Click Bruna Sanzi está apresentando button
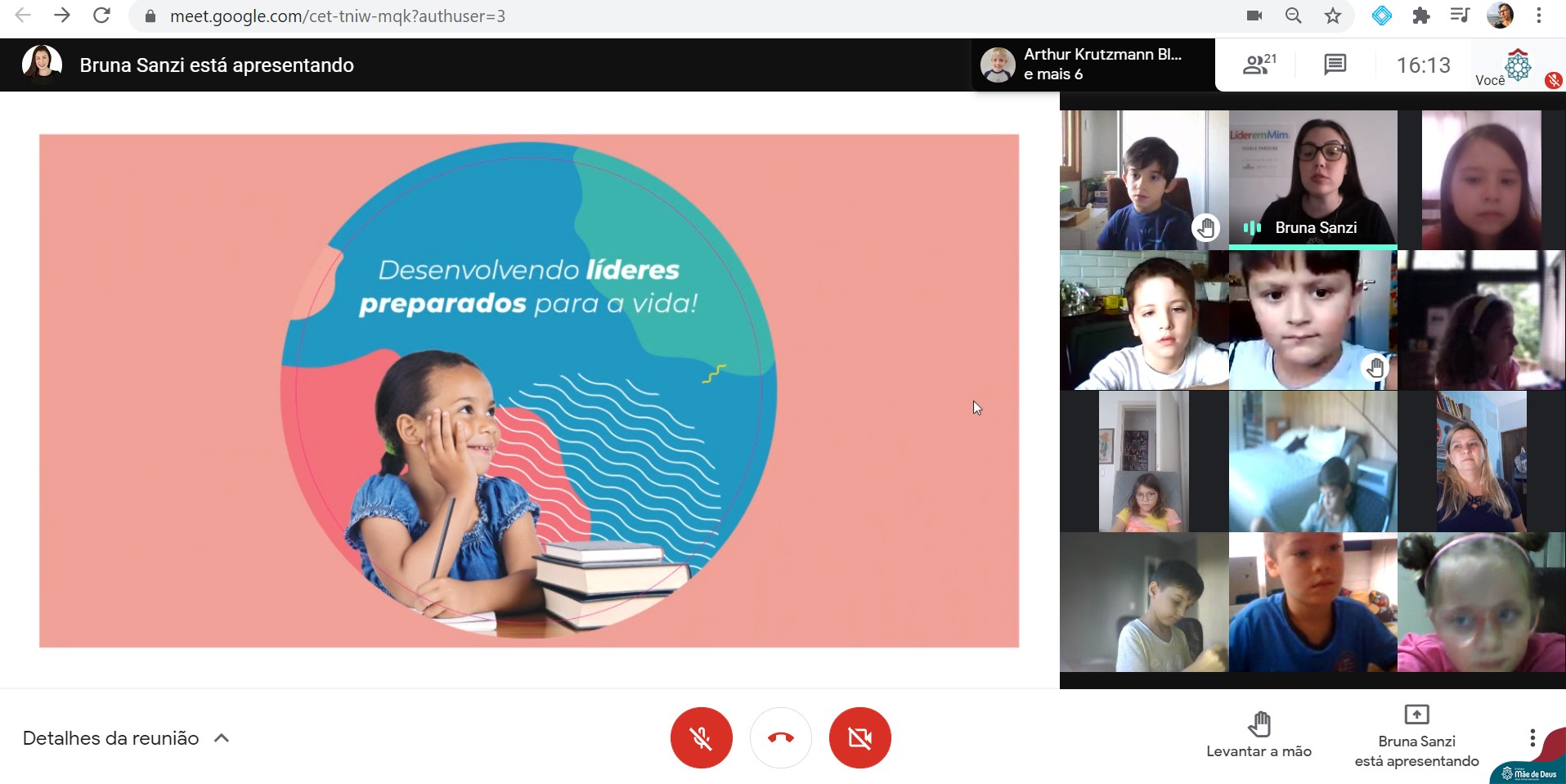1566x784 pixels. click(x=1416, y=737)
